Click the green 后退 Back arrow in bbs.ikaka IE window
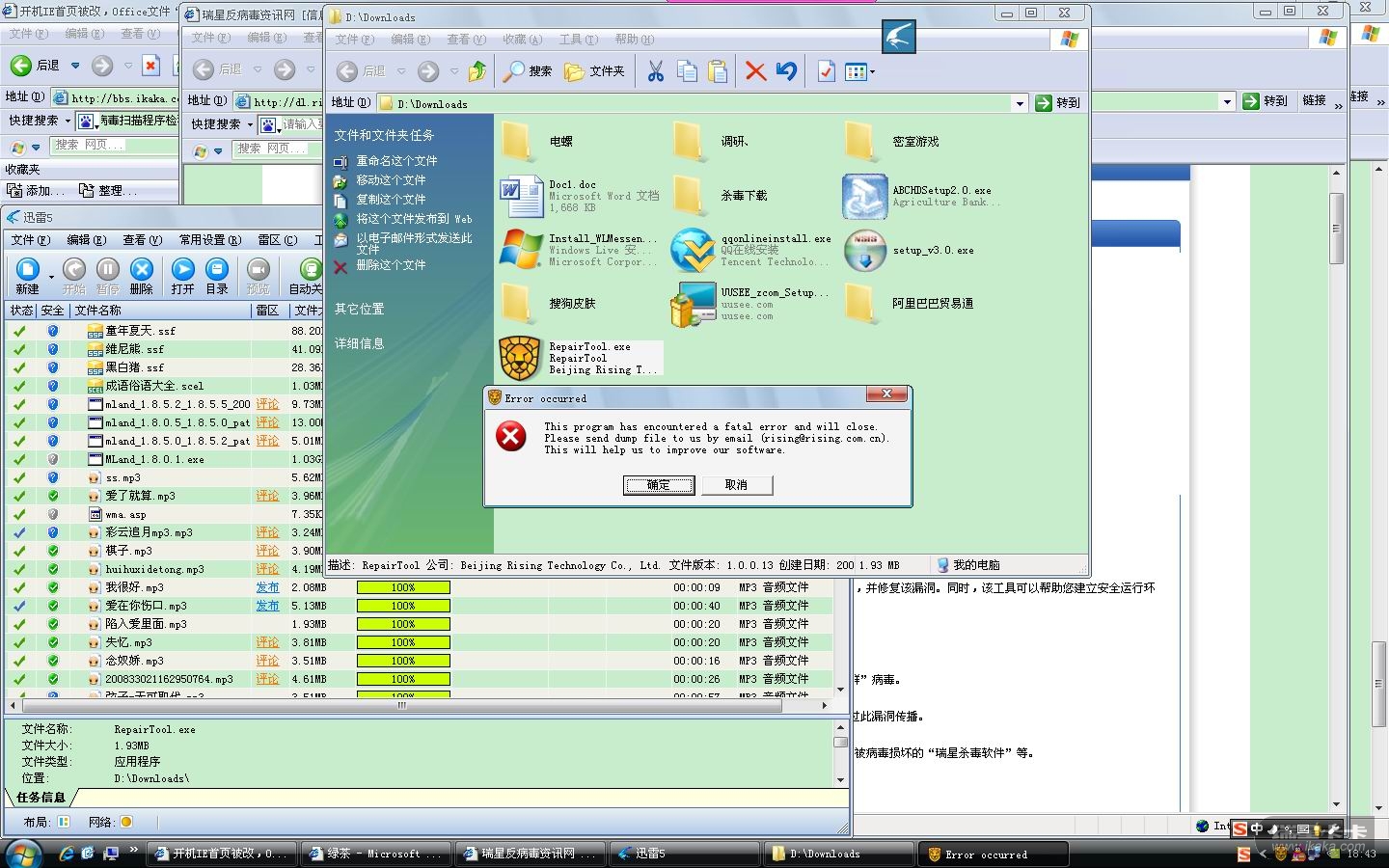Image resolution: width=1389 pixels, height=868 pixels. point(21,66)
